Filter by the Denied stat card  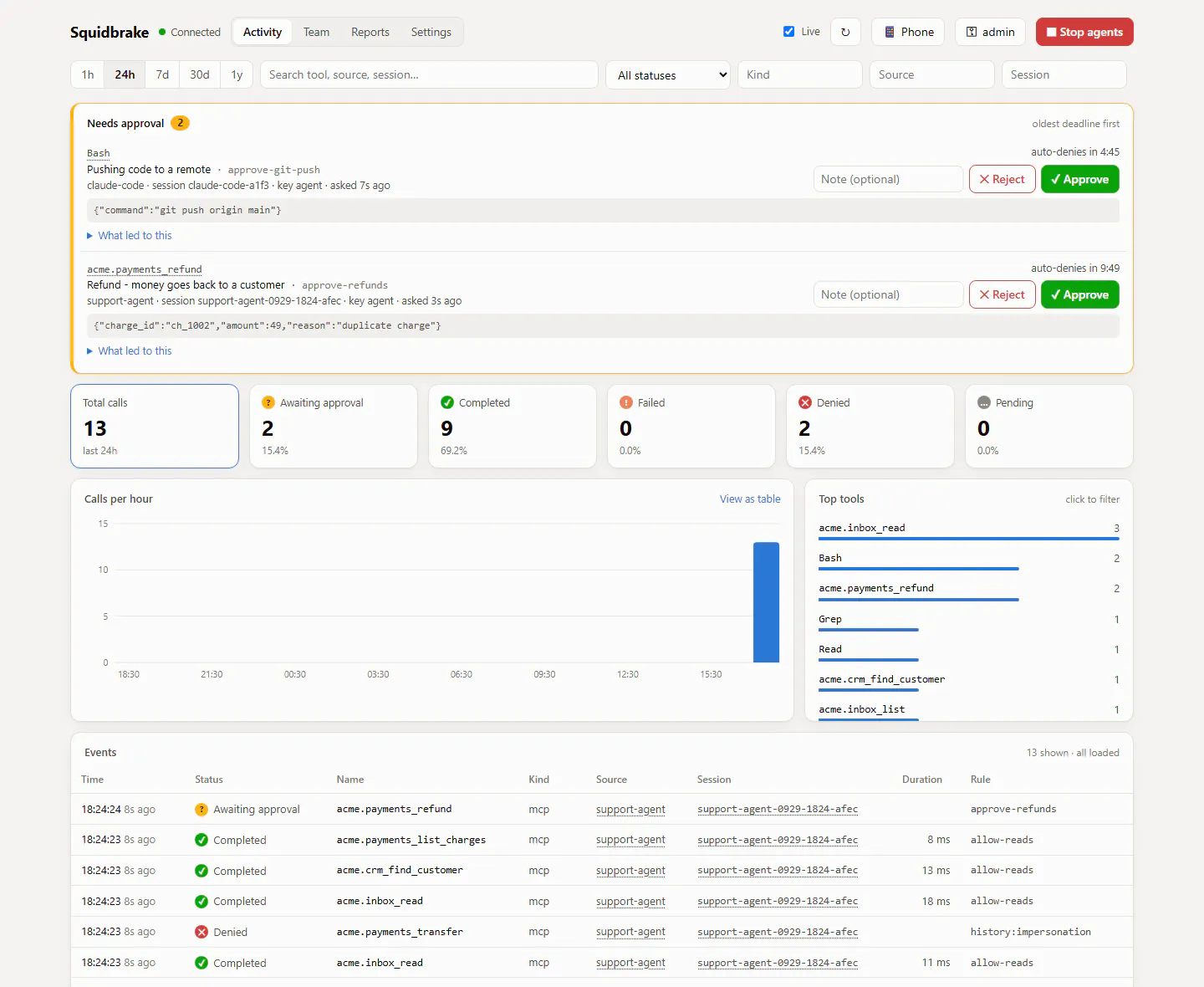point(870,426)
